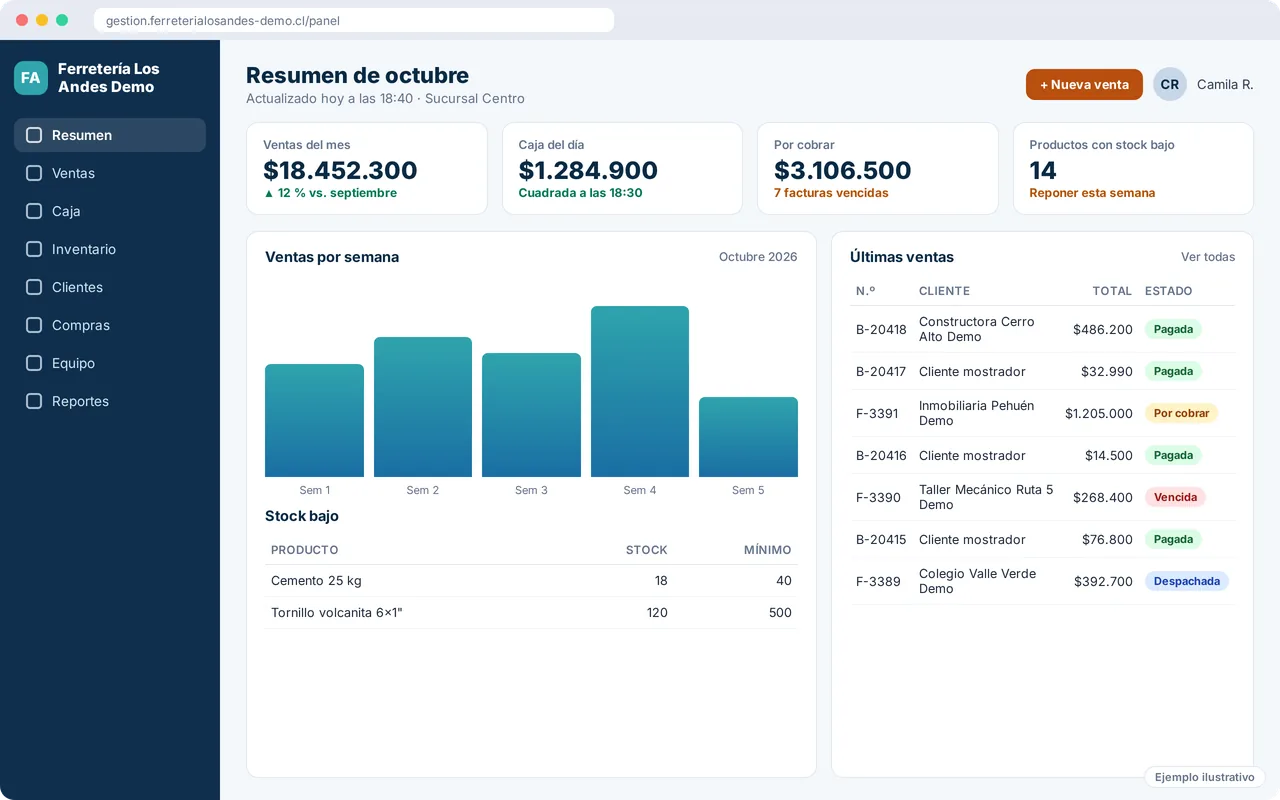Screen dimensions: 1280x800
Task: Select sale number F-3389
Action: 878,581
